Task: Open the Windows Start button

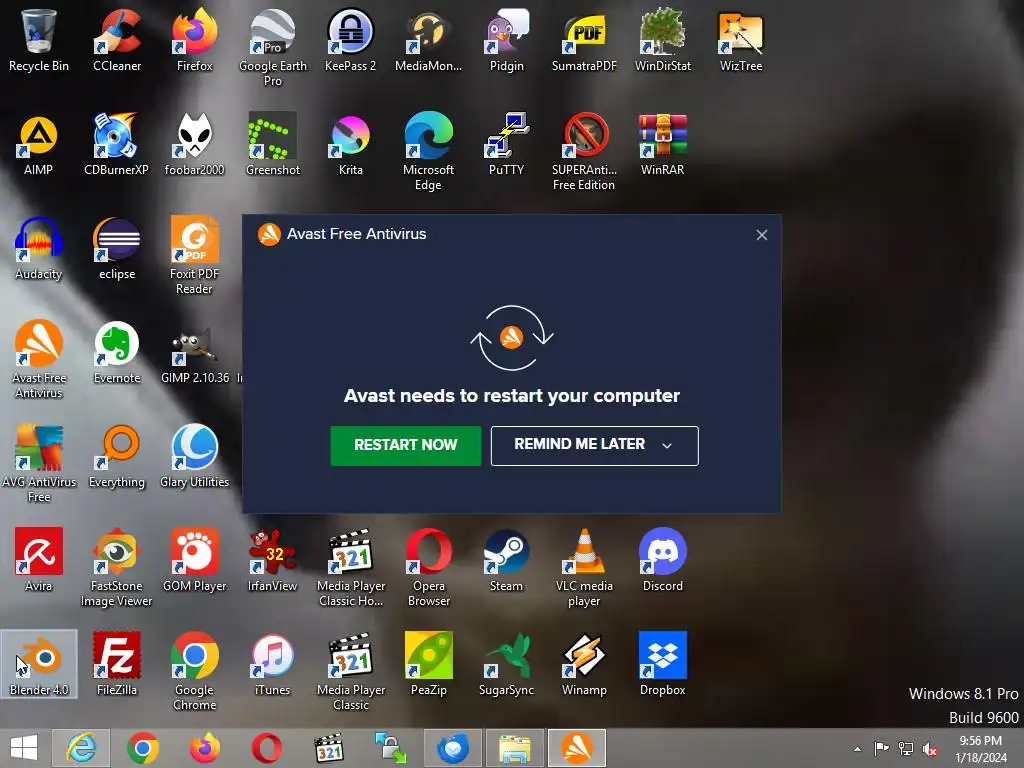Action: coord(24,748)
